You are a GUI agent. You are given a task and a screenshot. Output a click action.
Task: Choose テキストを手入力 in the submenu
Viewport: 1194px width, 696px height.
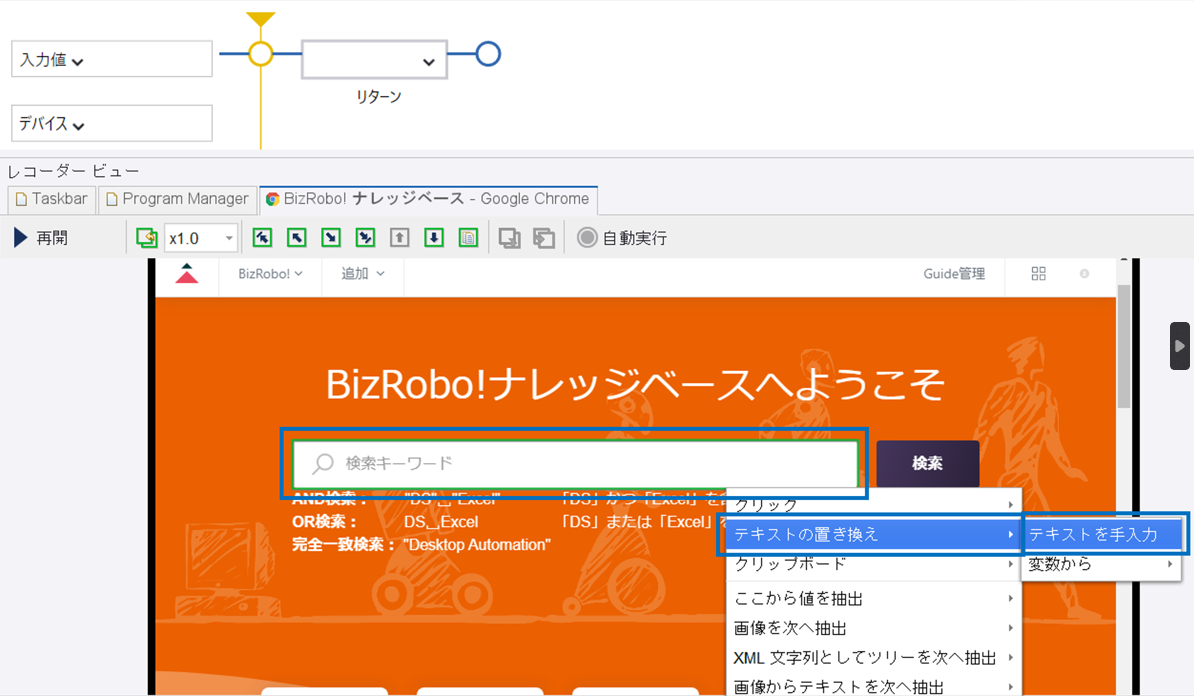coord(1102,535)
